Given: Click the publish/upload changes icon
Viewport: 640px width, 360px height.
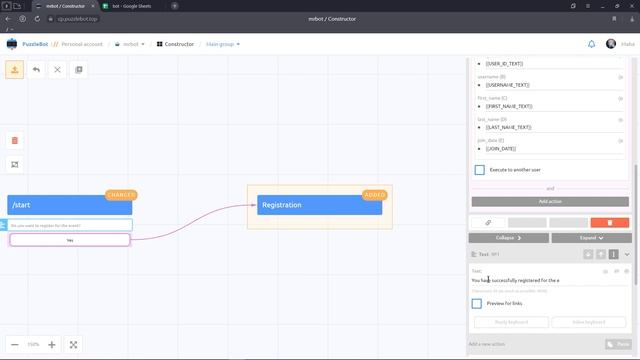Looking at the screenshot, I should [x=15, y=70].
